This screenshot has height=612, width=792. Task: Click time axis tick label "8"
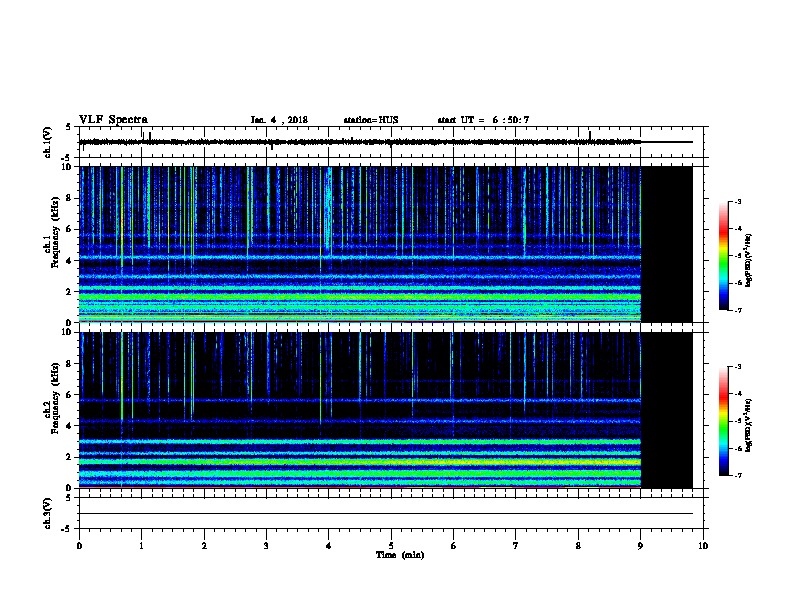578,545
